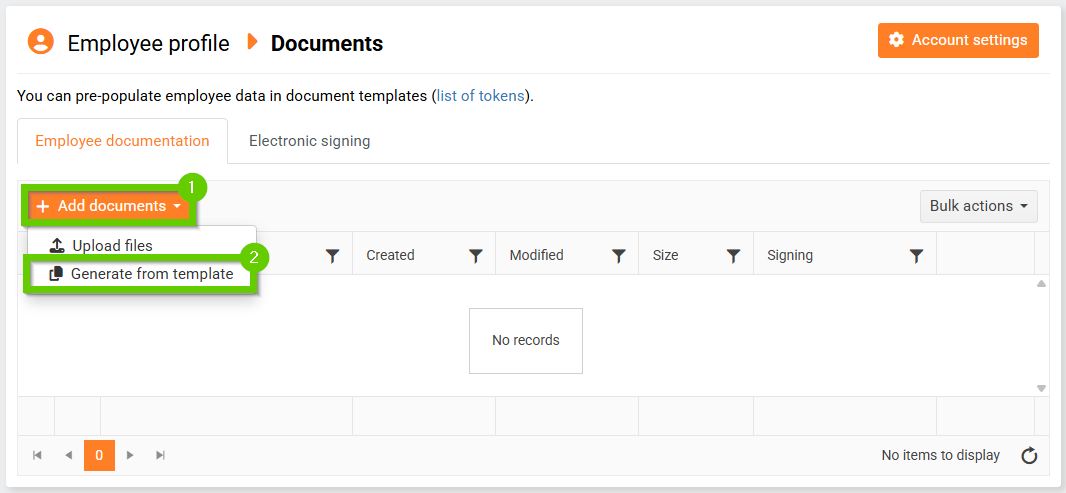Screen dimensions: 1066x493
Task: Click the employee profile avatar icon
Action: [x=40, y=42]
